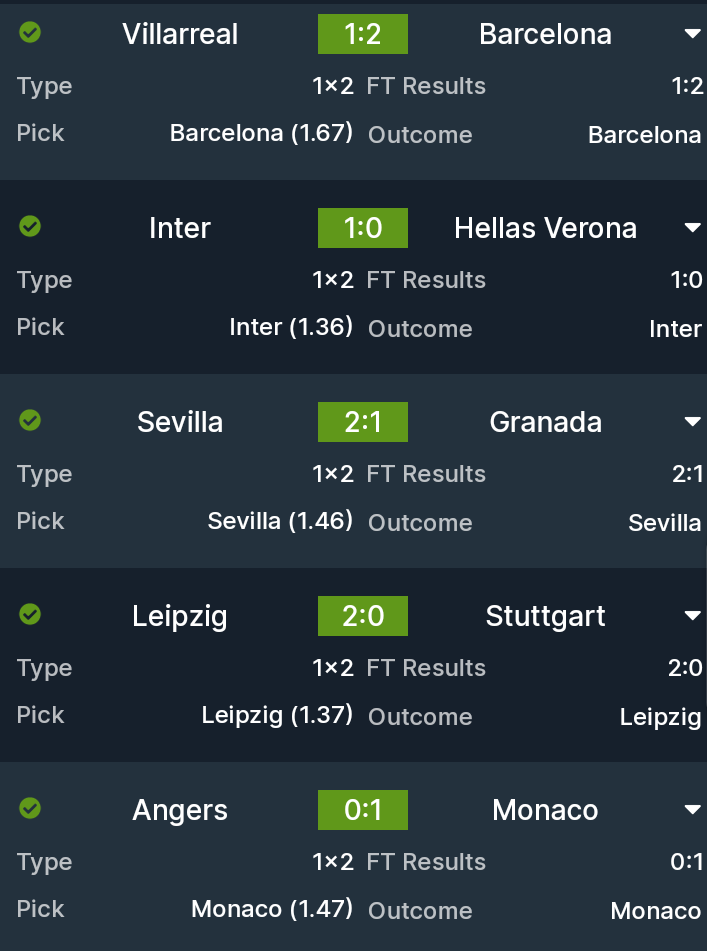Viewport: 707px width, 951px height.
Task: Click the green 1:2 score badge
Action: (x=363, y=34)
